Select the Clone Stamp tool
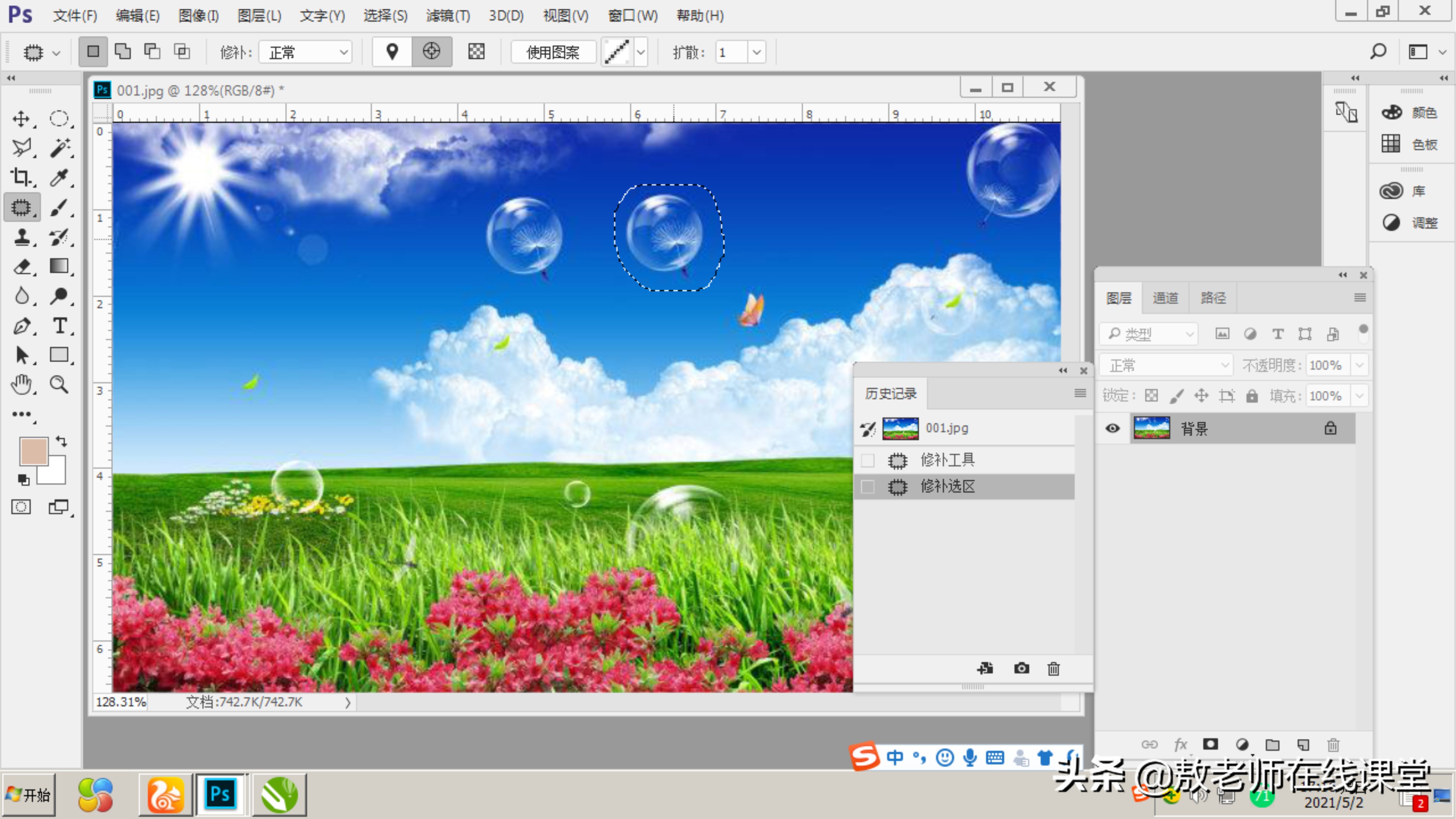 [22, 237]
